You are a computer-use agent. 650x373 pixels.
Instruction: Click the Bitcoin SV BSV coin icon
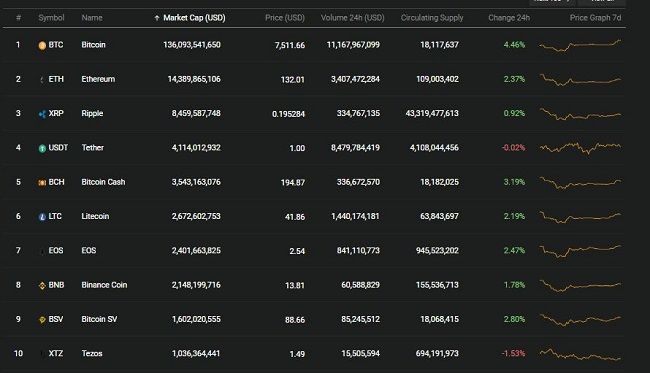(x=42, y=320)
